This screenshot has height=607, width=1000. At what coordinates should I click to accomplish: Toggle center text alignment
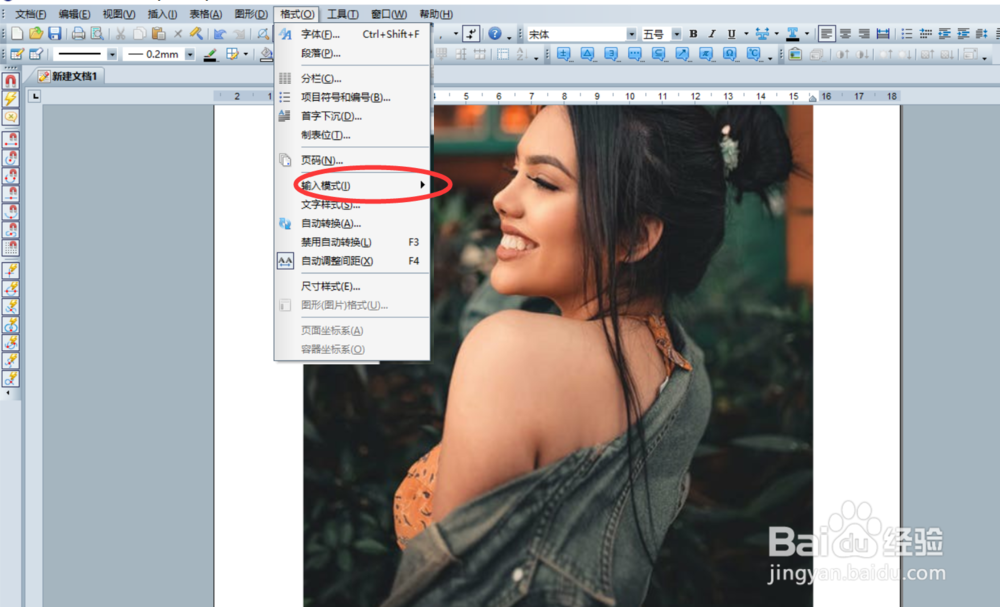coord(845,34)
